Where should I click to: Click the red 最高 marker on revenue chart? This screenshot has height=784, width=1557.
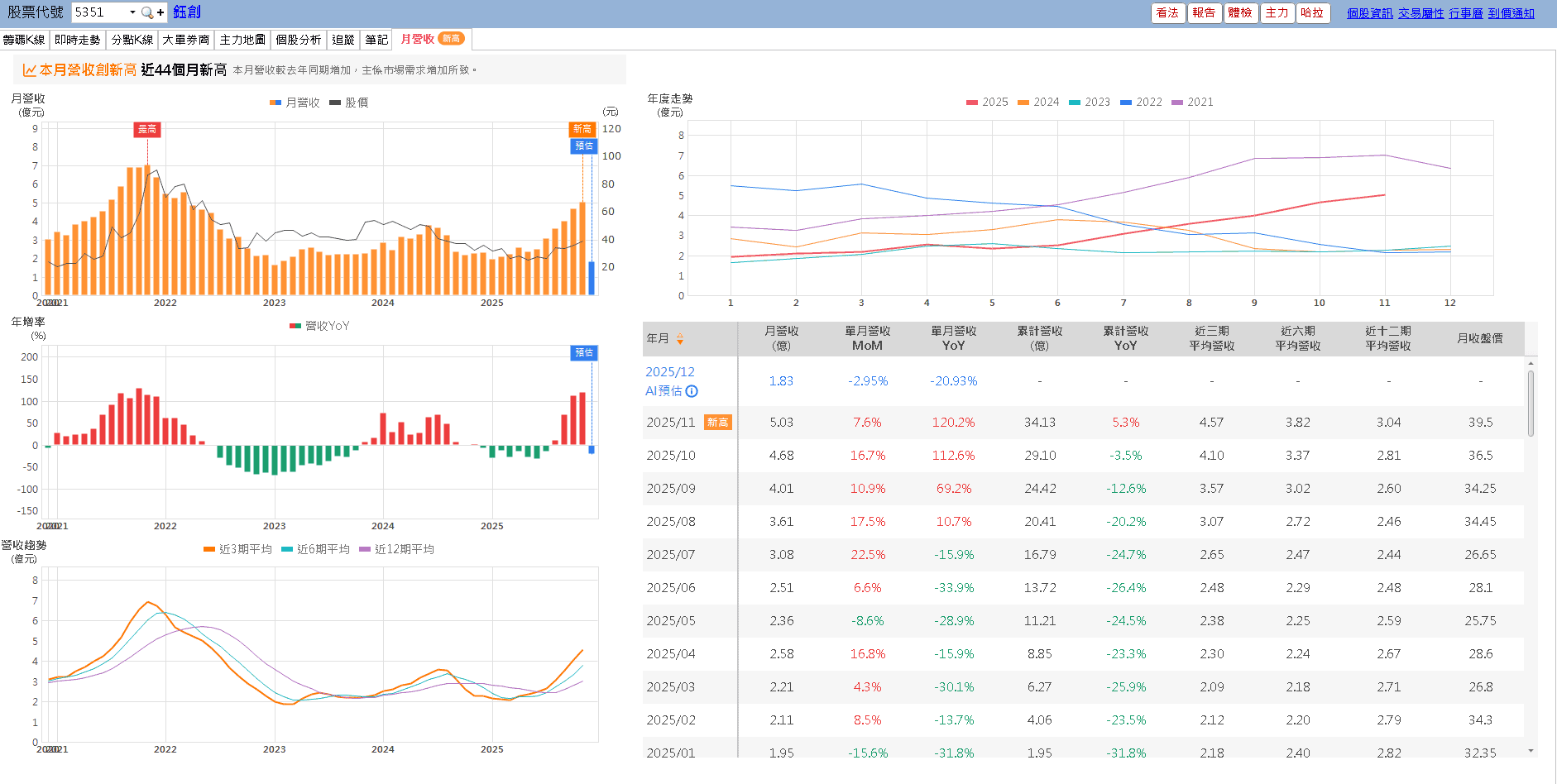tap(147, 129)
